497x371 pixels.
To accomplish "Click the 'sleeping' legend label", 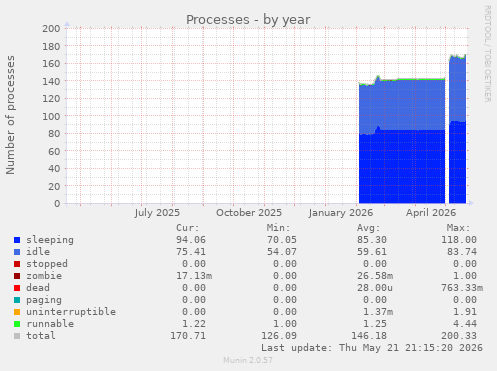I will (x=50, y=240).
